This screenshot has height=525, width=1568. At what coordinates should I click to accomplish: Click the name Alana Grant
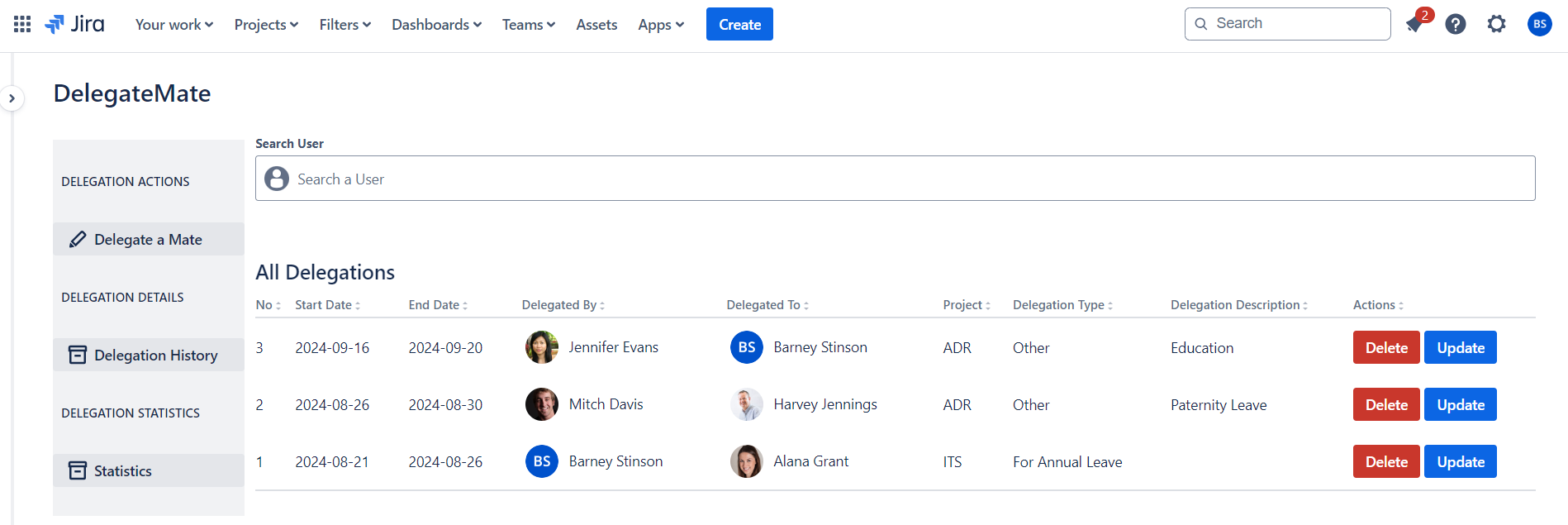pyautogui.click(x=811, y=461)
